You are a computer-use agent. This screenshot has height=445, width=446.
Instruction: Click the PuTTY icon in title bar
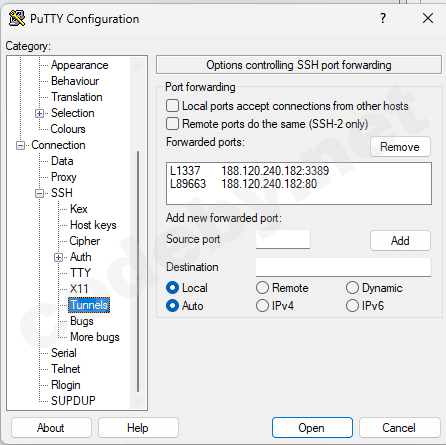click(x=17, y=18)
